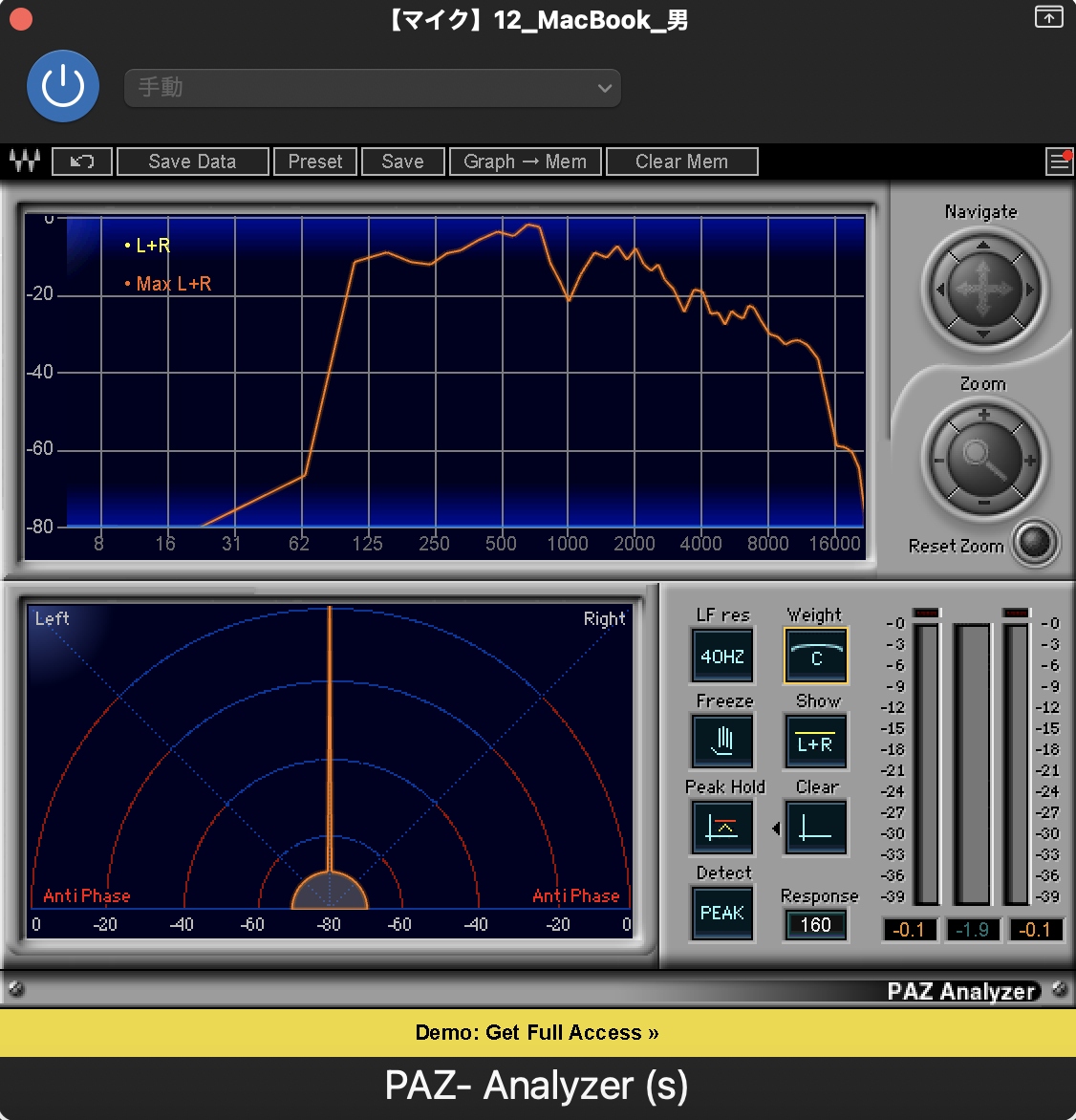Click the undo arrow button
Image resolution: width=1076 pixels, height=1120 pixels.
click(82, 162)
